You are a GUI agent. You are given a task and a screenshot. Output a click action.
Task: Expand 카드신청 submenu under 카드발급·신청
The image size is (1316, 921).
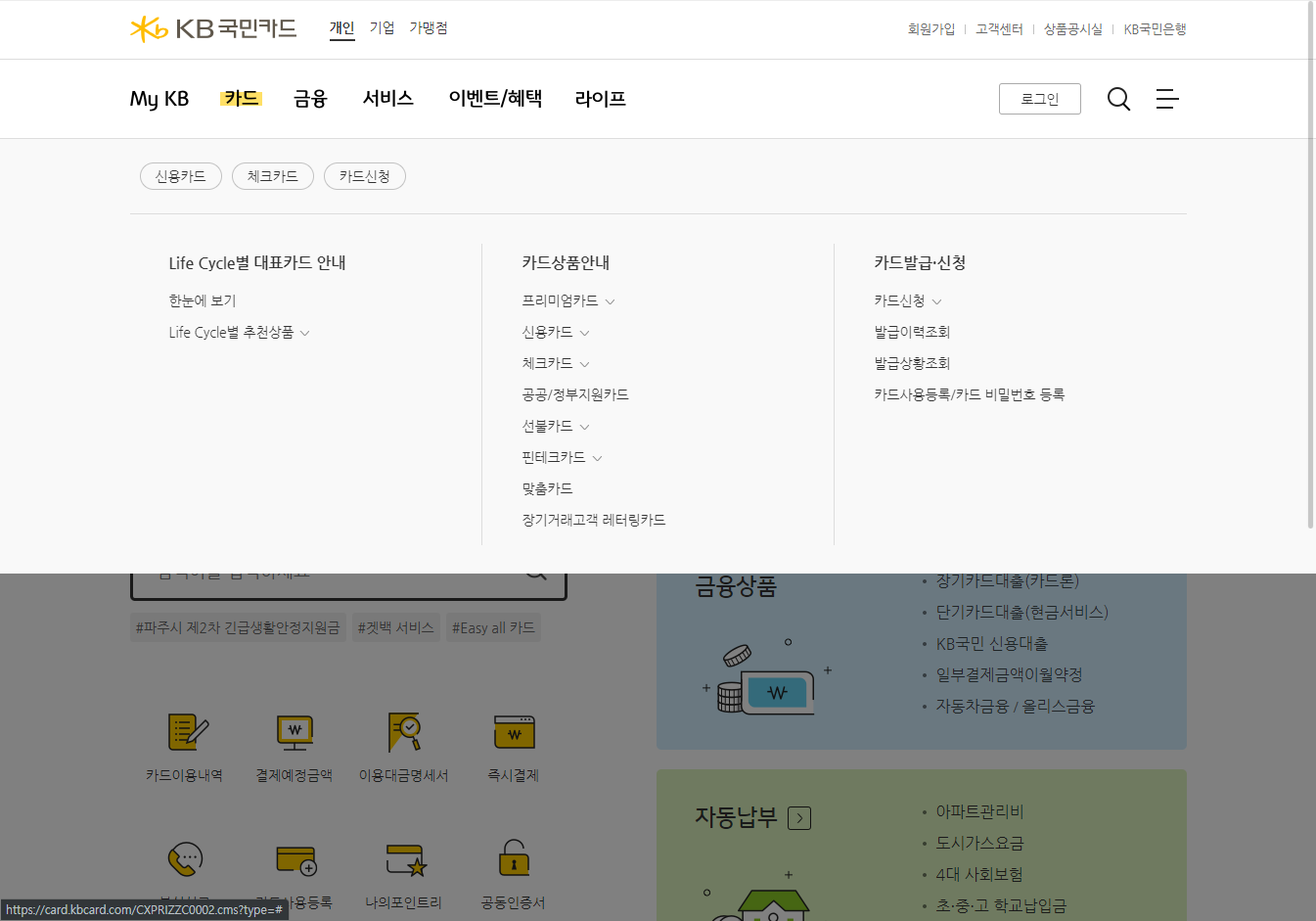(x=937, y=301)
